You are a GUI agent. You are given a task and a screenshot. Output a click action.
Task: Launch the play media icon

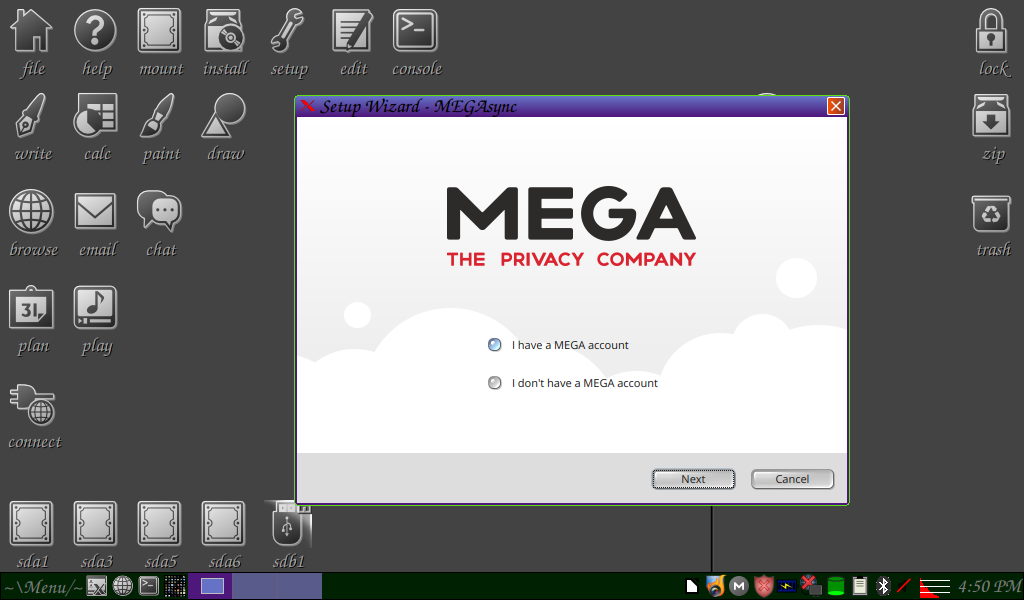pyautogui.click(x=96, y=320)
